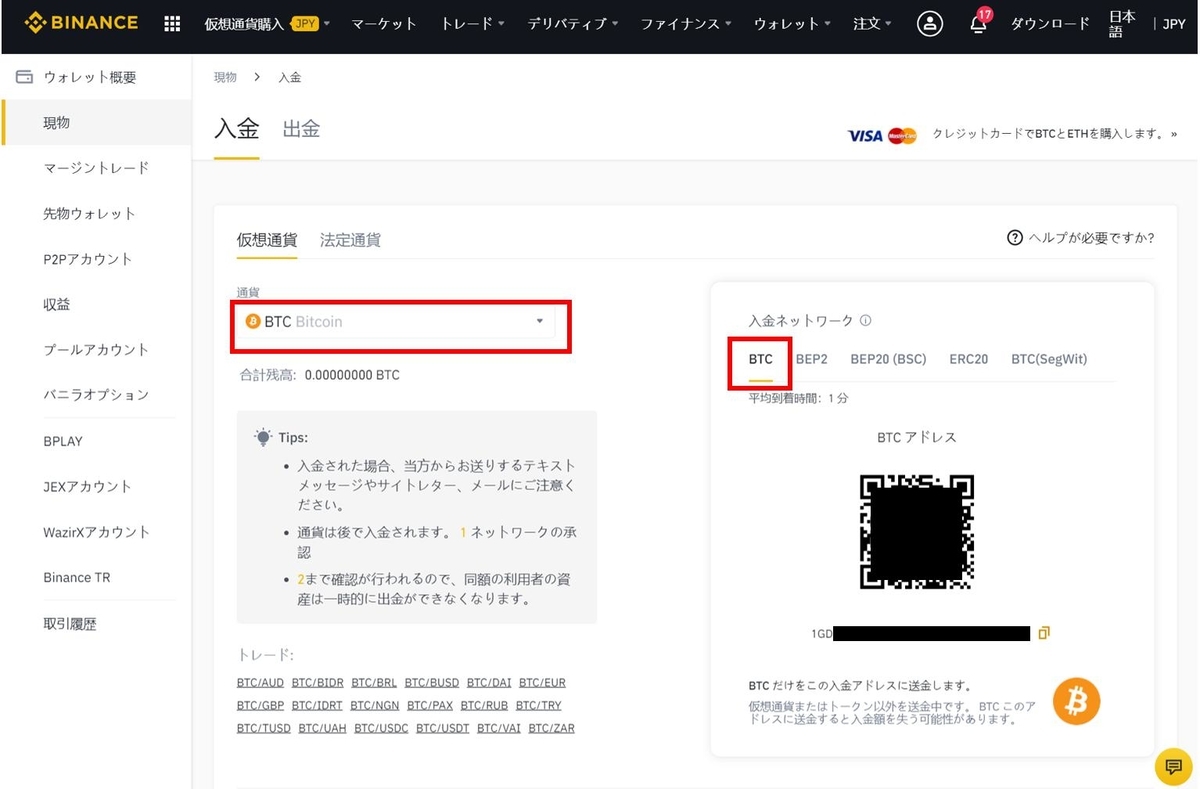1200x789 pixels.
Task: Open バニラオプション in the sidebar
Action: click(x=96, y=394)
